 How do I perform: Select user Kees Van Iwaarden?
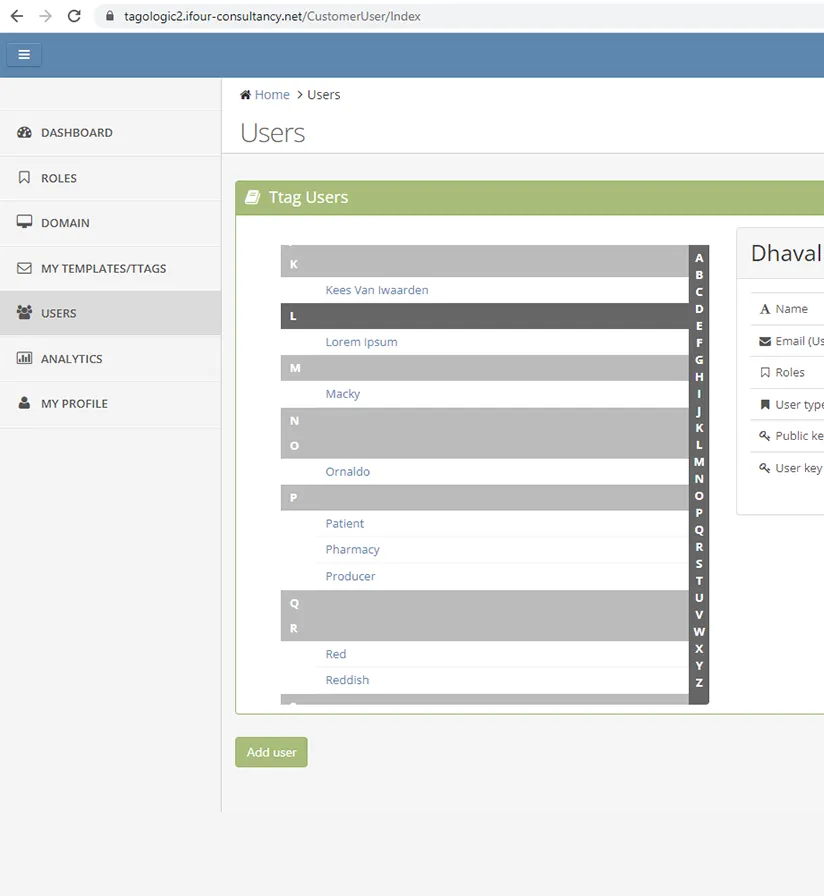pyautogui.click(x=376, y=290)
